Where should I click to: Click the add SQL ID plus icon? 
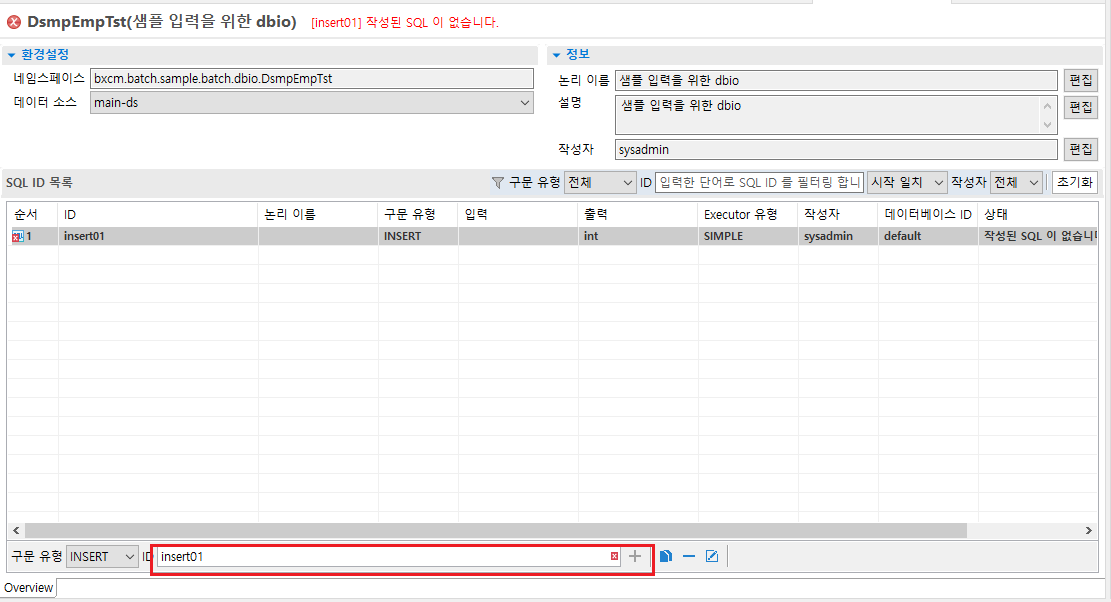coord(634,556)
